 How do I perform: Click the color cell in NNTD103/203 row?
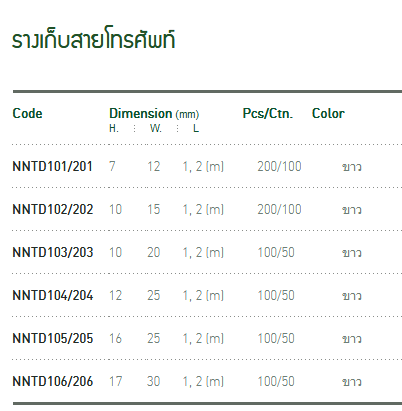(x=352, y=253)
